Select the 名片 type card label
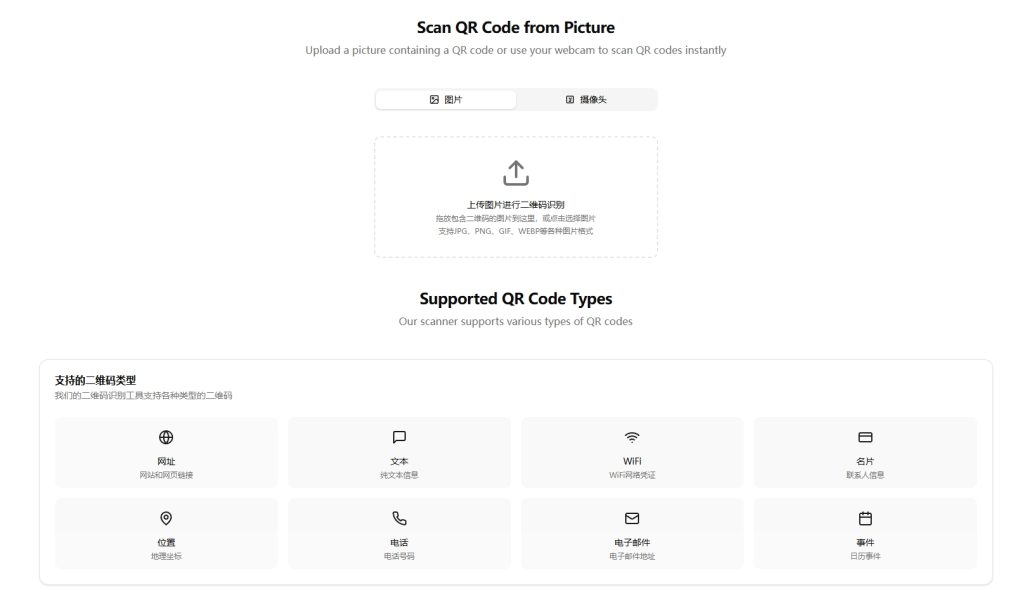The image size is (1024, 597). pos(865,462)
